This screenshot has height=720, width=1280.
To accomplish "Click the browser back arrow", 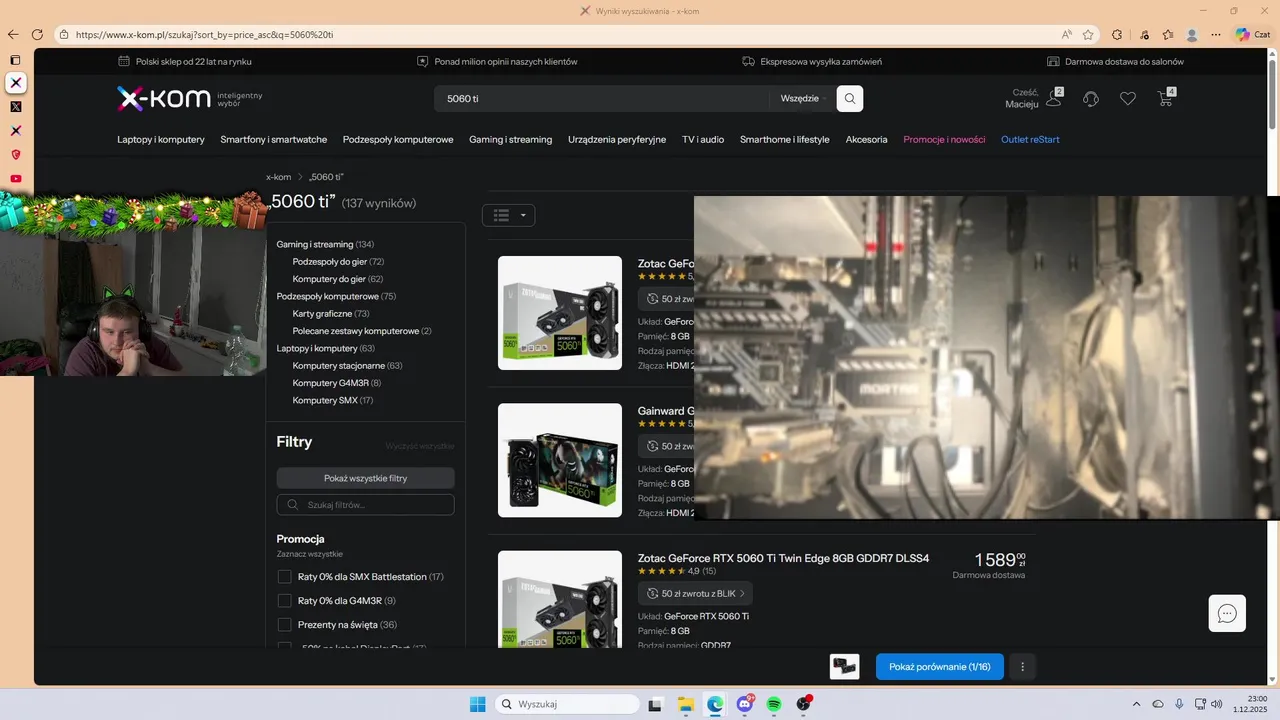I will click(x=13, y=34).
